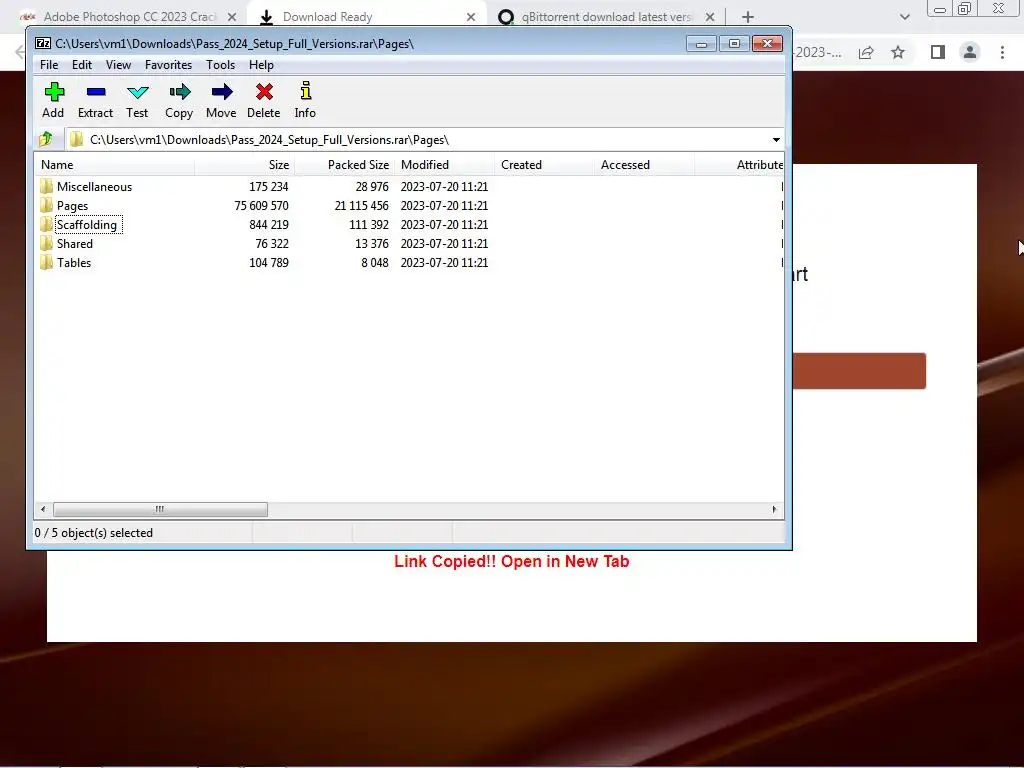
Task: Open a new Chrome tab
Action: [748, 17]
